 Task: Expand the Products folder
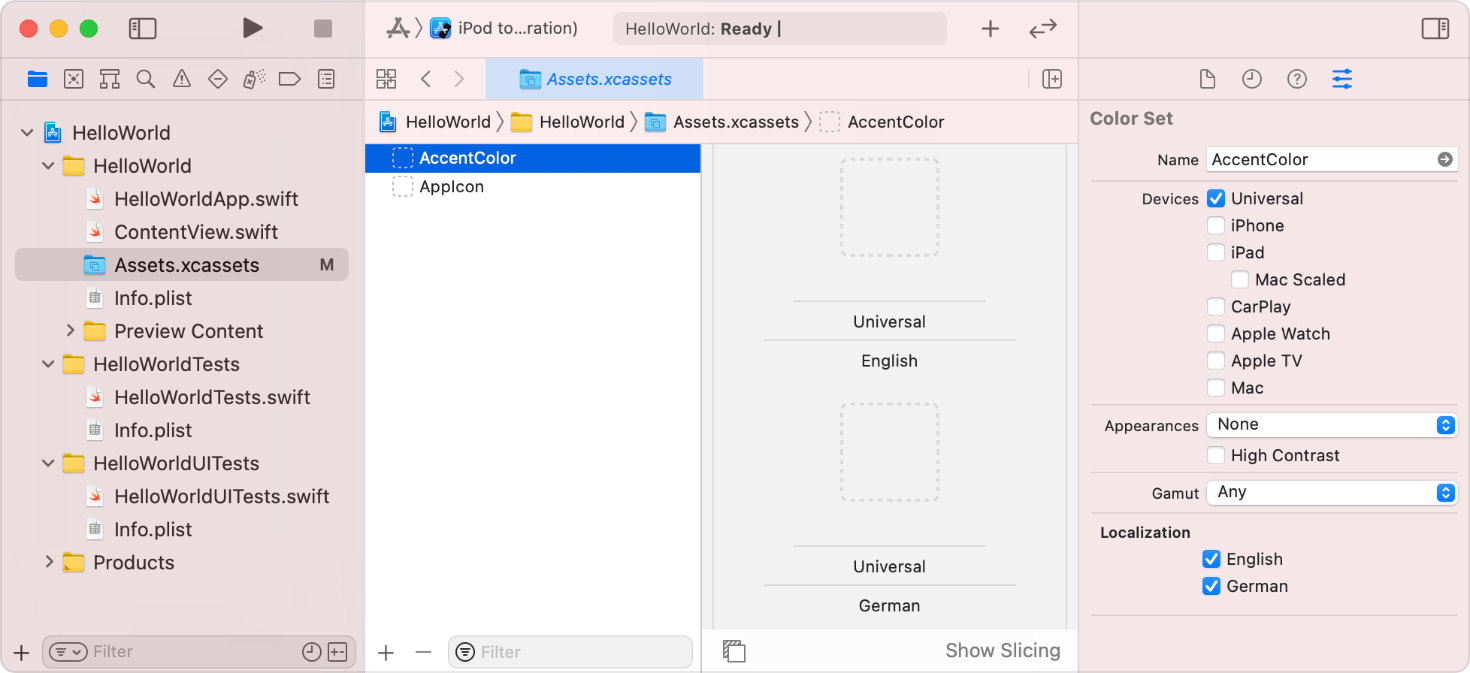click(48, 562)
